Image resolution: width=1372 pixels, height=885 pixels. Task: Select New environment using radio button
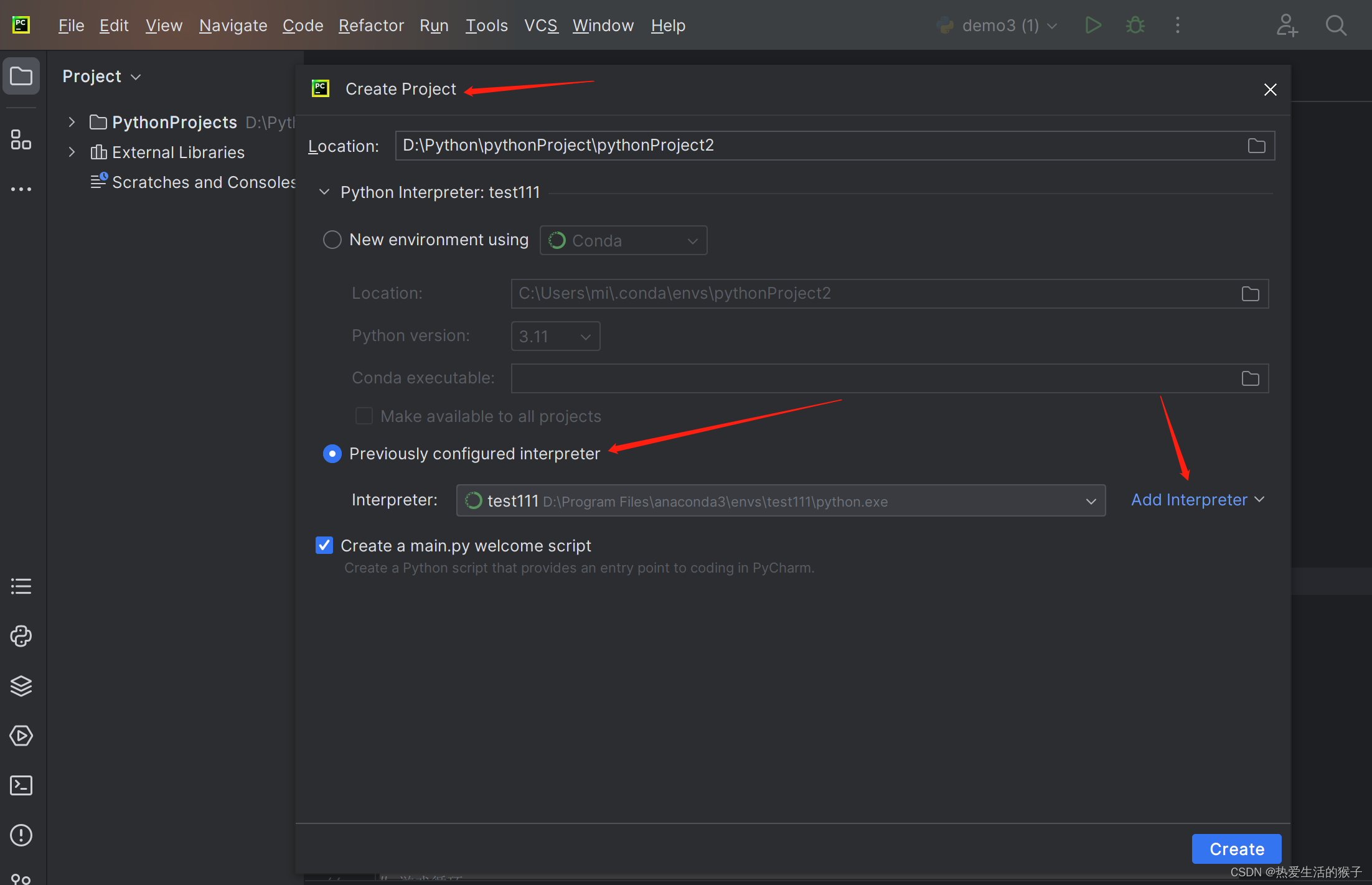coord(332,240)
